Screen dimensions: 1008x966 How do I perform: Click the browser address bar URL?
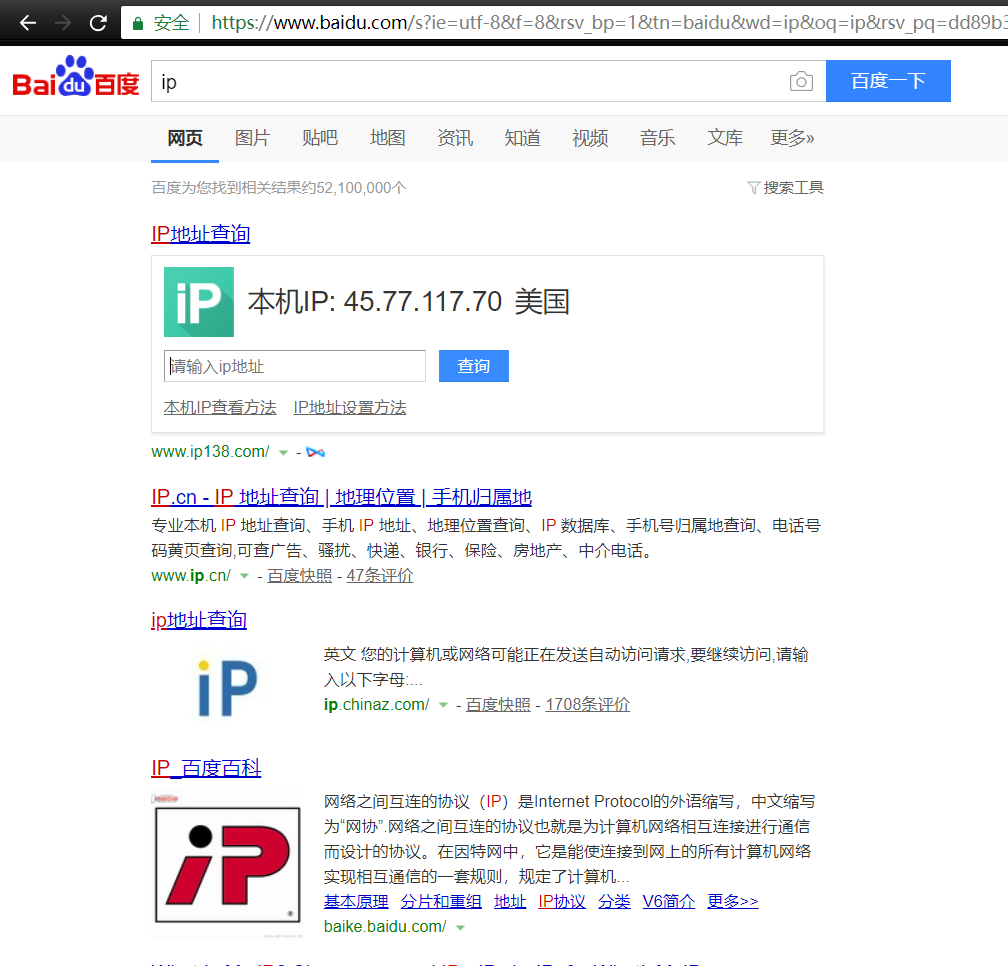608,23
